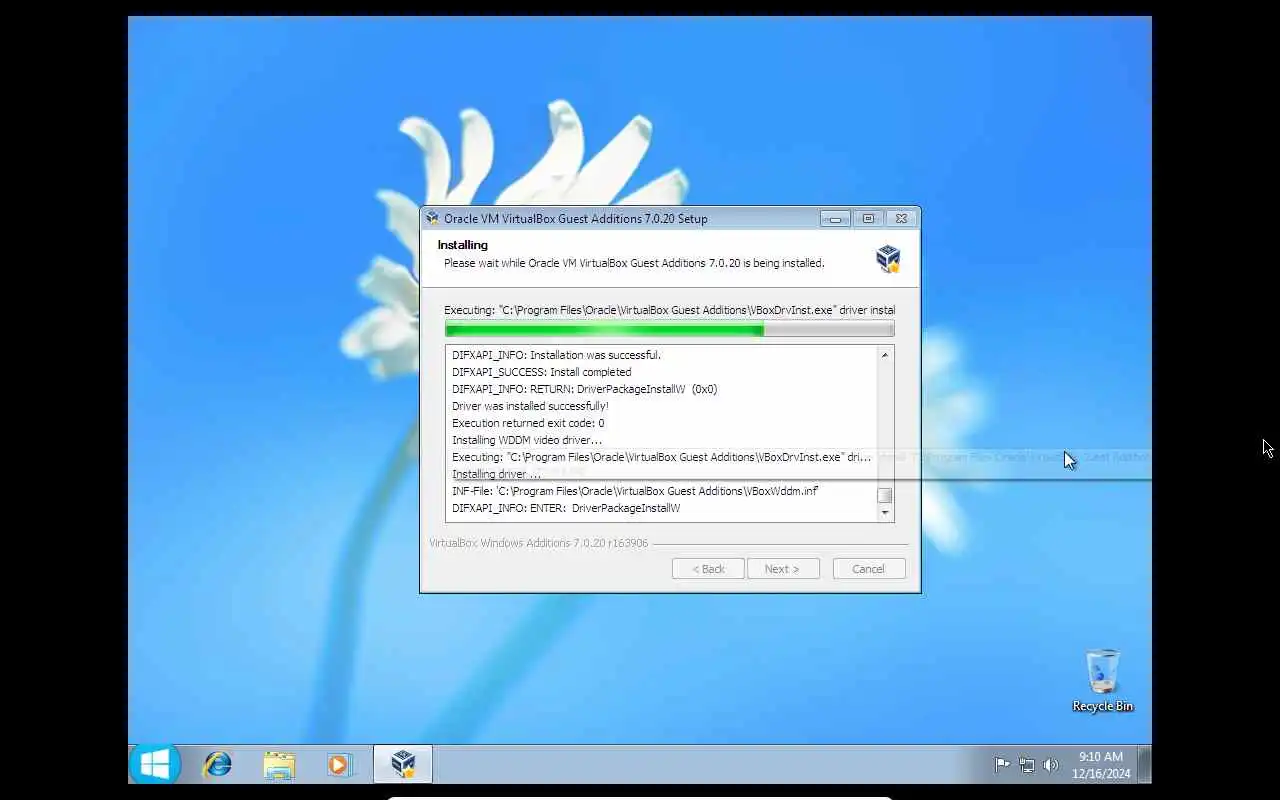
Task: Click the < Back button
Action: pos(708,569)
